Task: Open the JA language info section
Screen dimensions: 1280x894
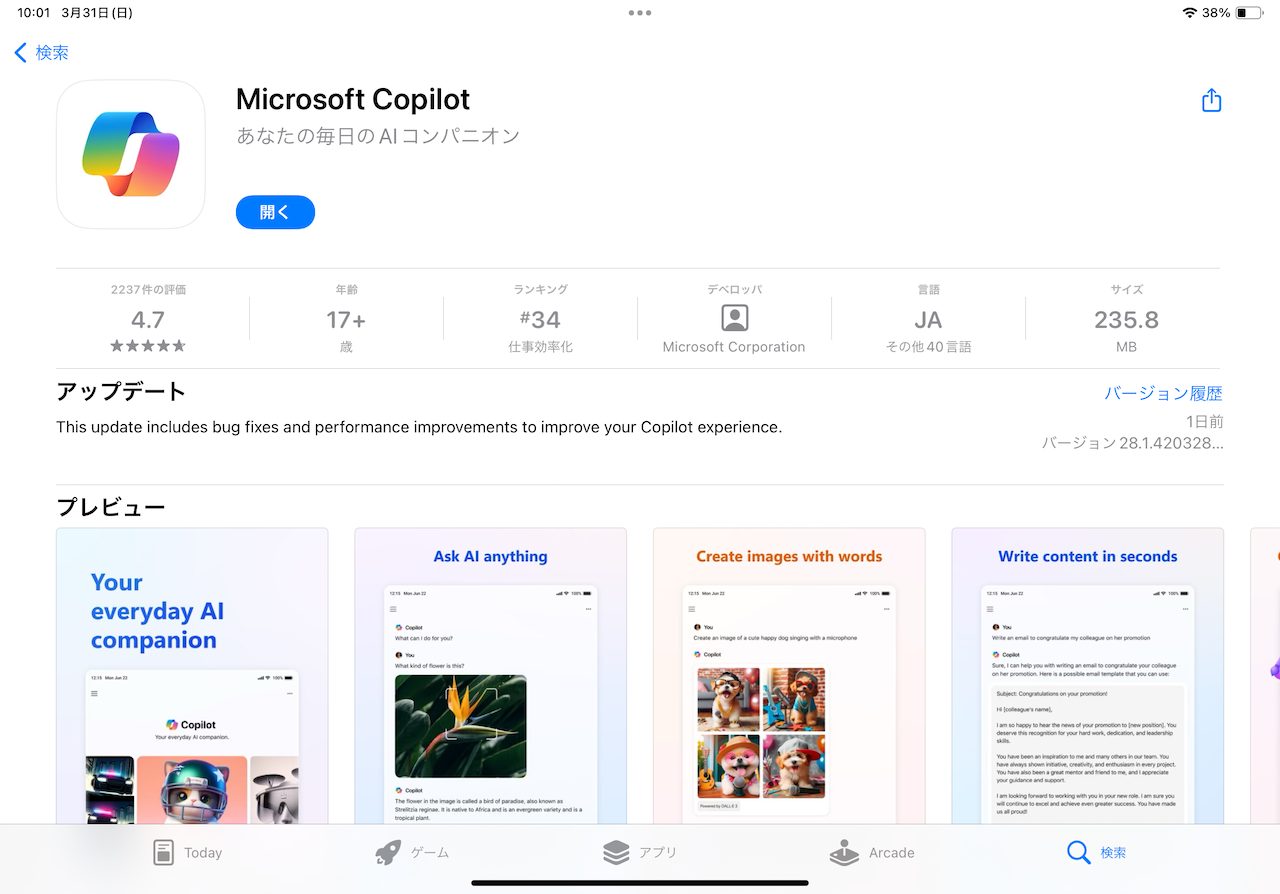Action: pos(928,319)
